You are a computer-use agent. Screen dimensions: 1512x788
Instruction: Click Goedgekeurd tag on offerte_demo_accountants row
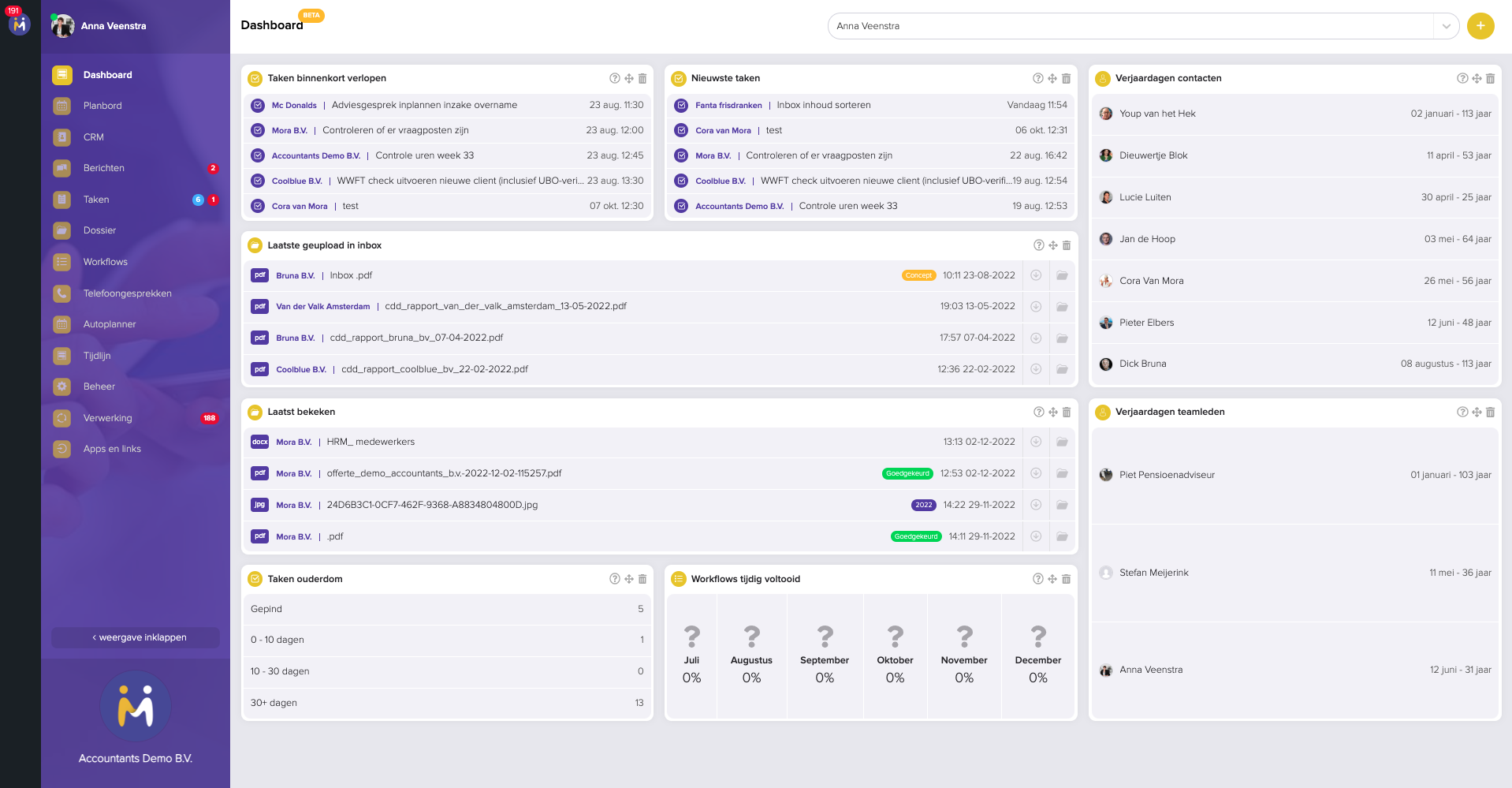coord(907,473)
